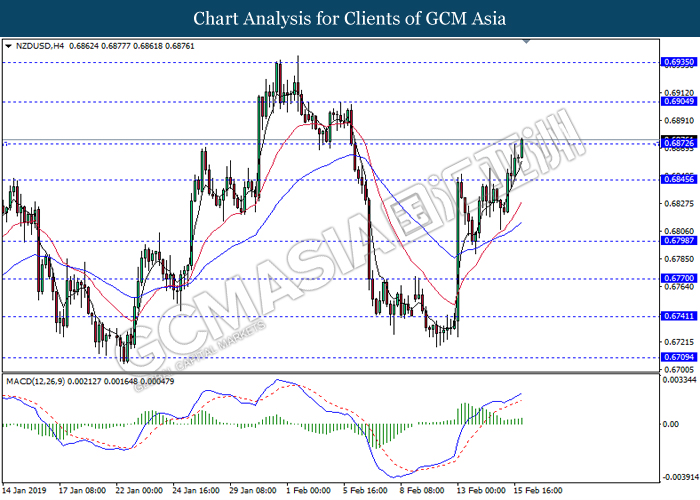Select the 0.67987 price level label
Viewport: 700px width, 500px height.
point(679,241)
